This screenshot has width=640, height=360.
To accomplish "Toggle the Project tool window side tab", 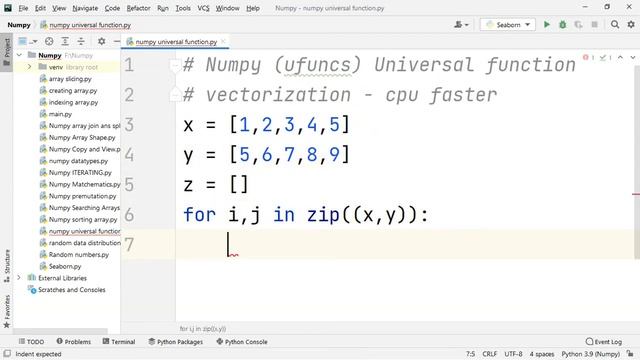I will [x=7, y=53].
